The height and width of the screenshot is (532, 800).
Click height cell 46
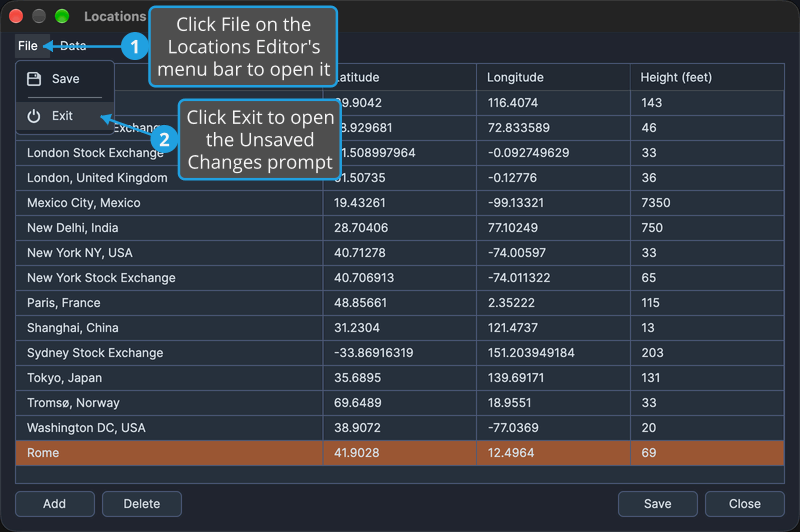pos(707,128)
